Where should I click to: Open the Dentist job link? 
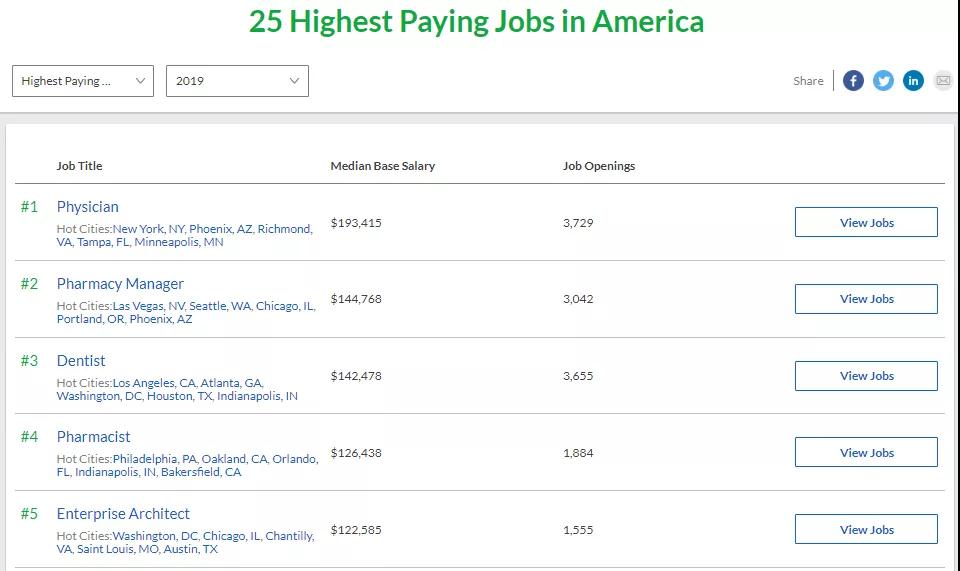tap(81, 361)
